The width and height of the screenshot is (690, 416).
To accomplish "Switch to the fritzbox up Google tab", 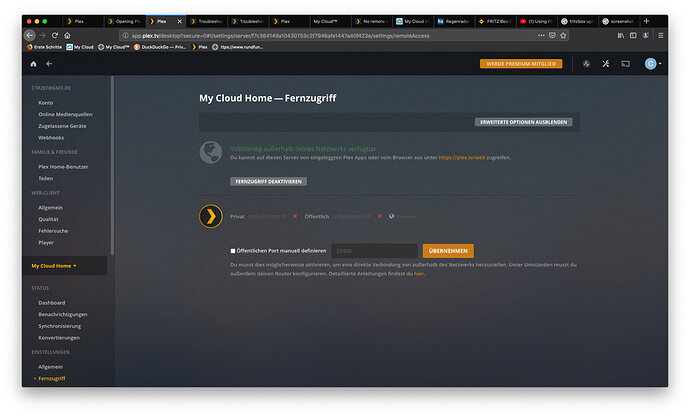I will tap(578, 21).
